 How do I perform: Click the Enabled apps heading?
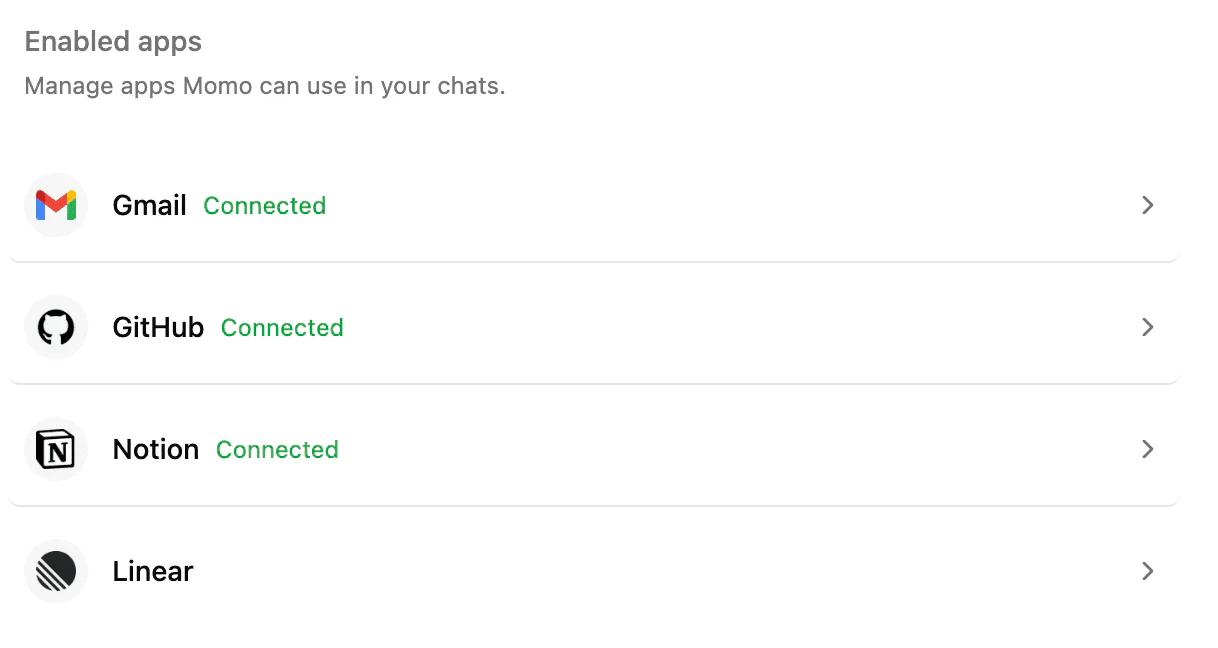(112, 42)
